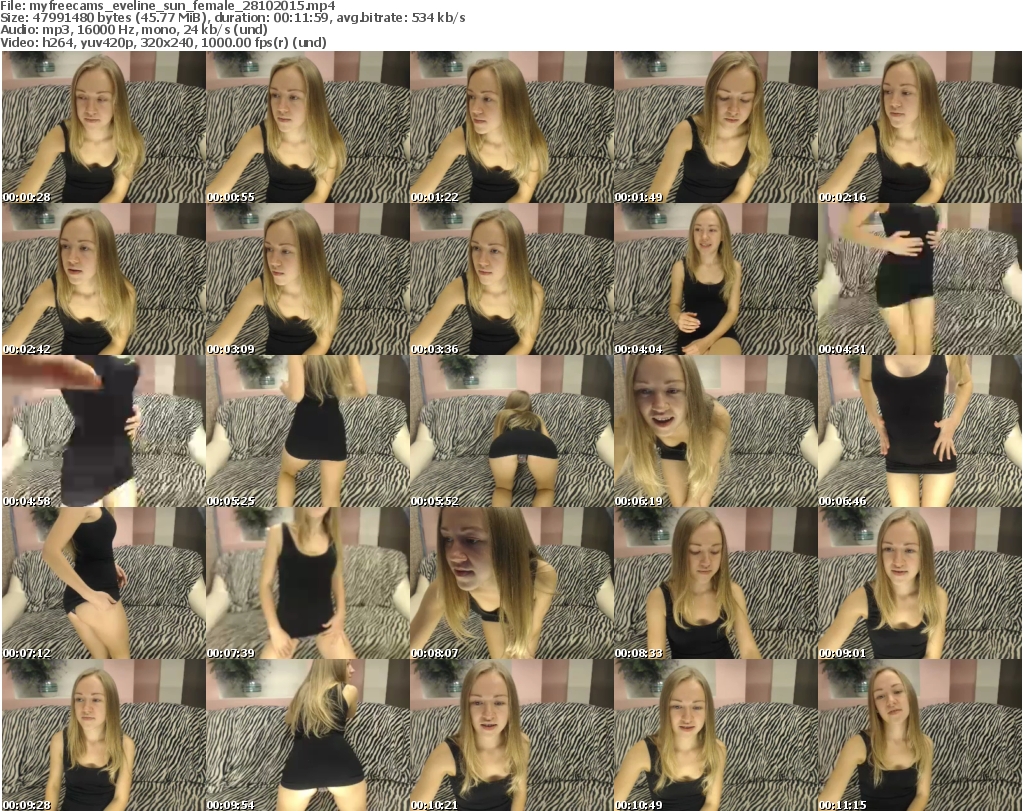Open the thumbnail stamped 00:09:28
The image size is (1024, 811).
click(x=104, y=735)
